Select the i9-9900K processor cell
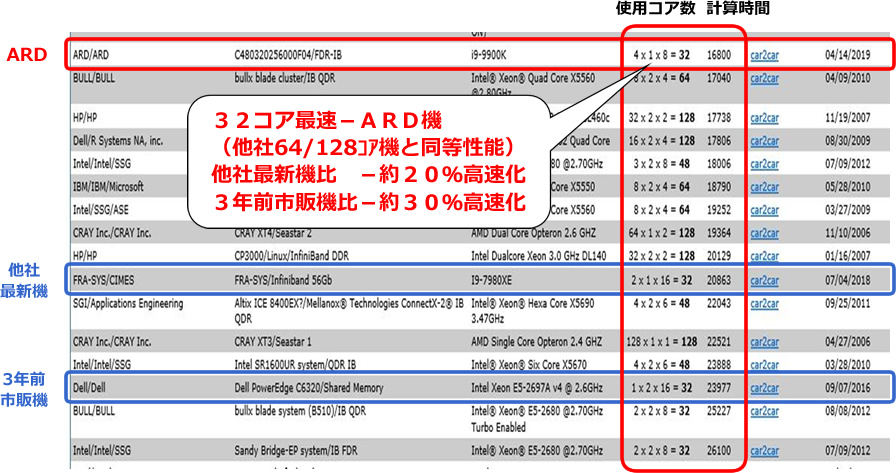 point(494,55)
